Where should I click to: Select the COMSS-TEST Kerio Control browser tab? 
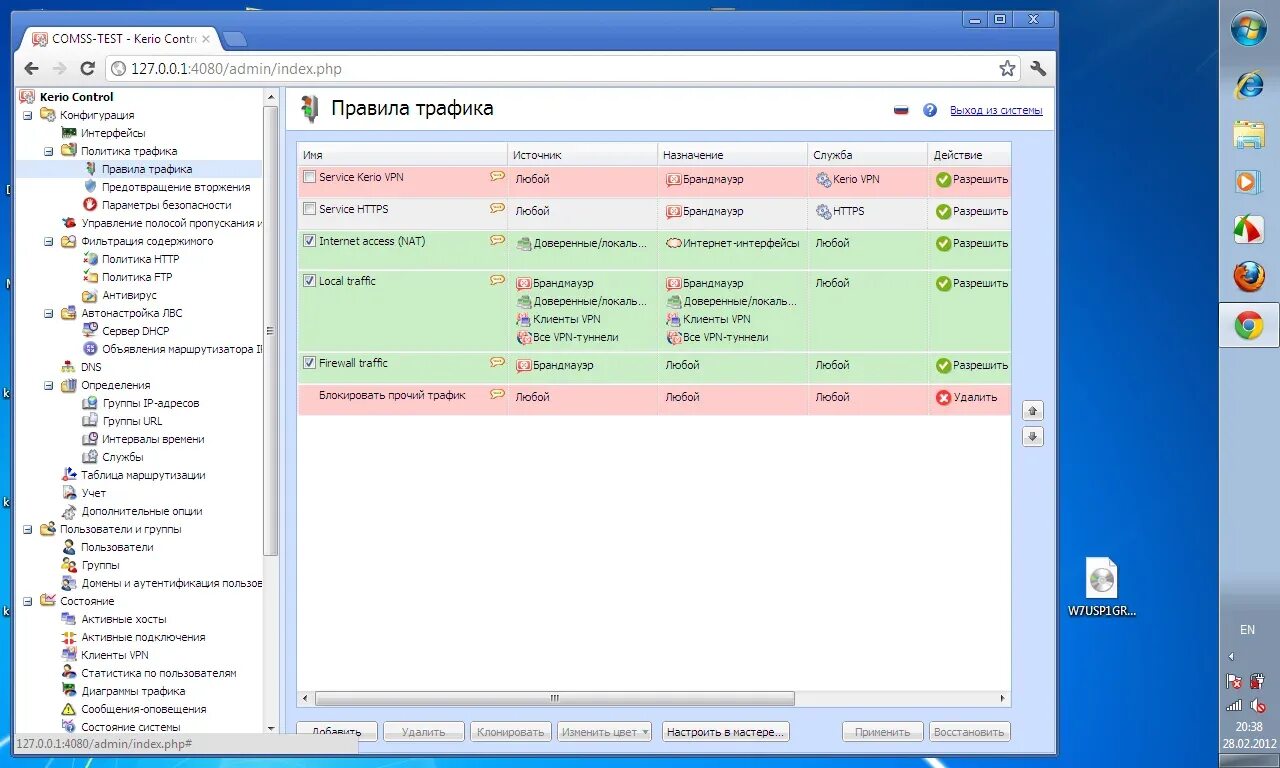tap(122, 39)
